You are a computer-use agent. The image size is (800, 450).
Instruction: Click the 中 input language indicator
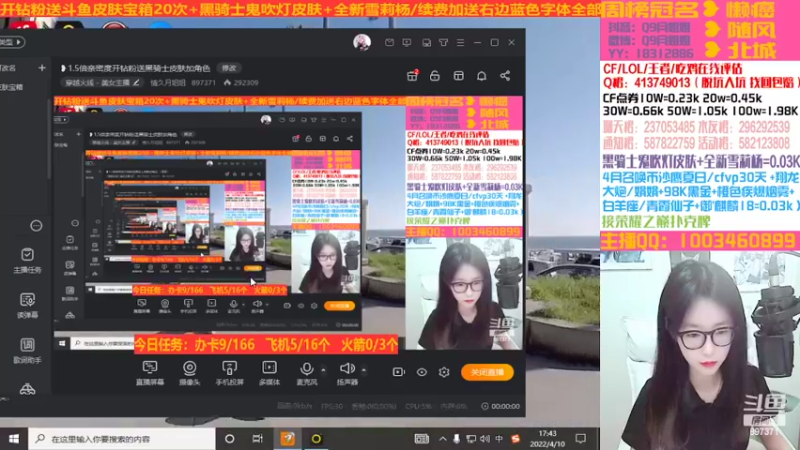(499, 439)
